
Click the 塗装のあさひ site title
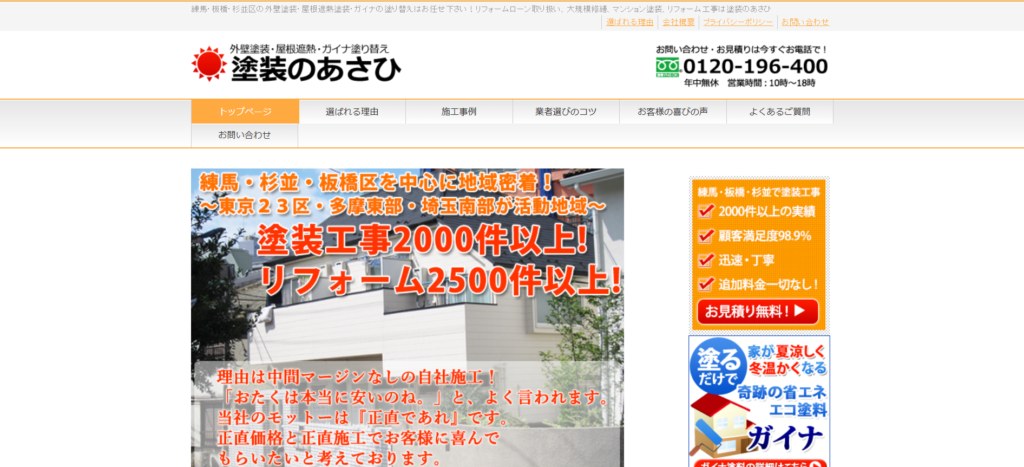coord(316,68)
